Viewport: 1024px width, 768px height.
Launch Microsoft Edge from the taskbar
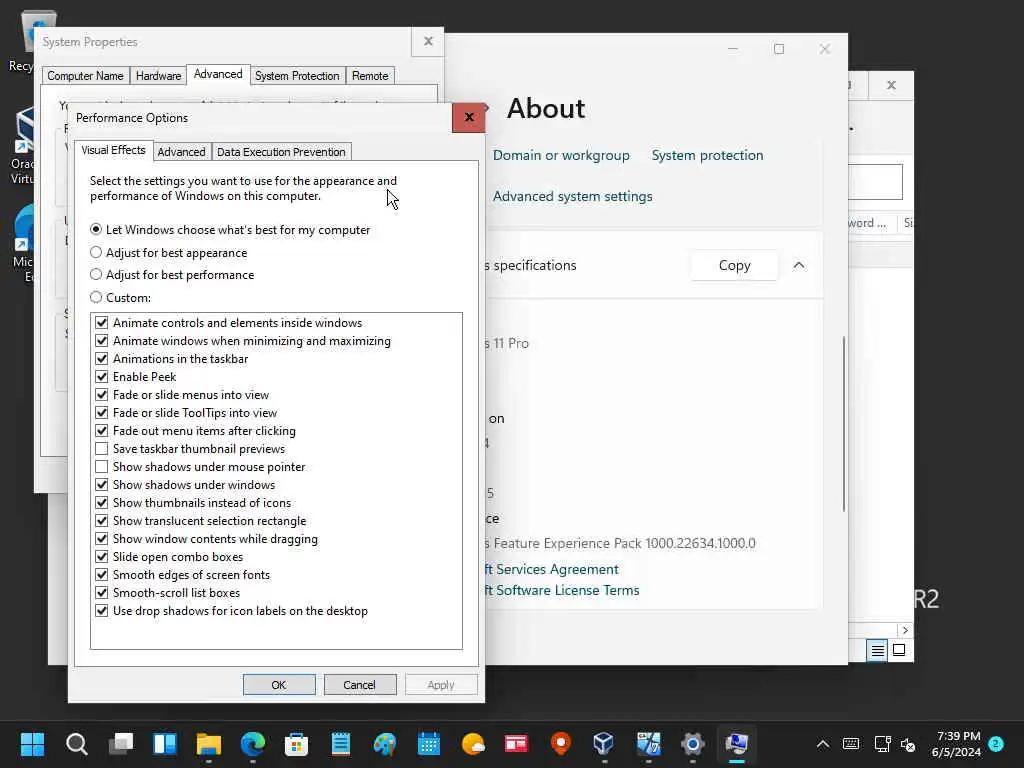click(x=253, y=744)
